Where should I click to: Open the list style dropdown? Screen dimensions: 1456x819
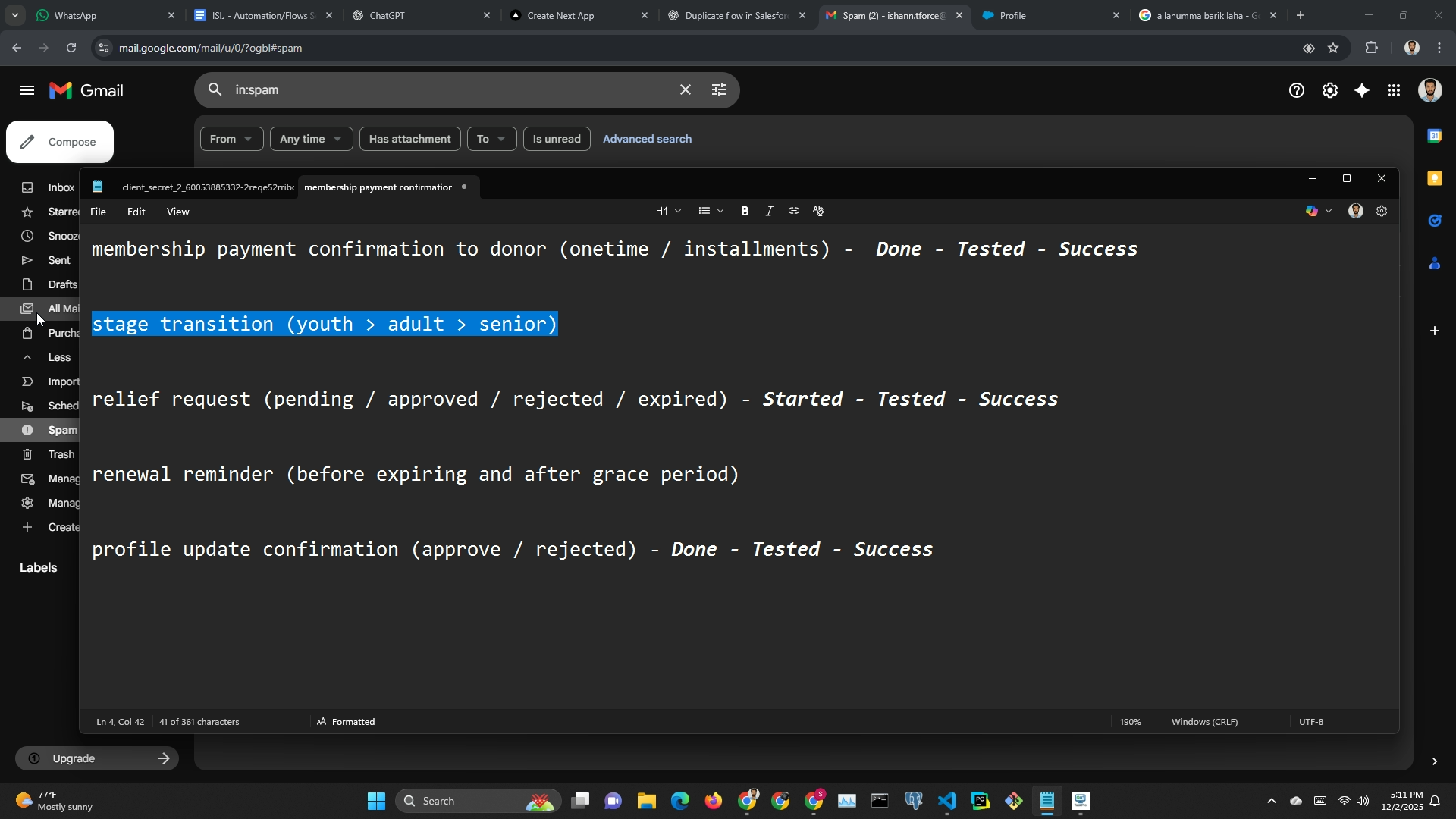711,212
